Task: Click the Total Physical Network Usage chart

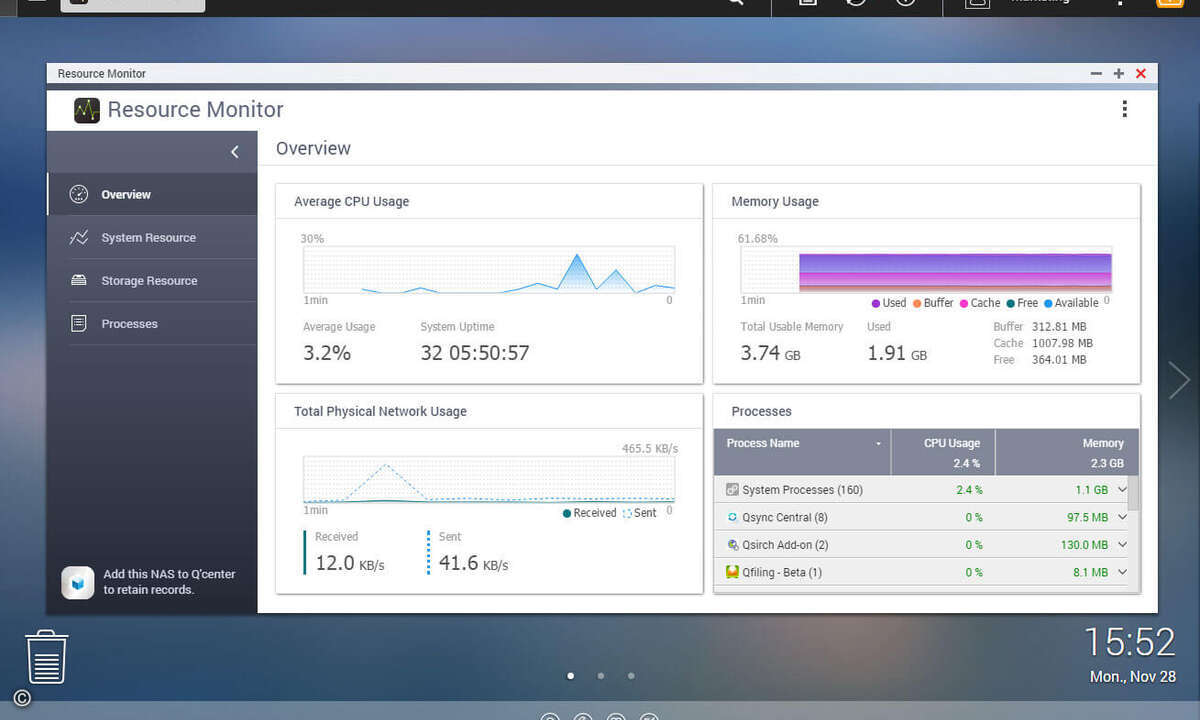Action: (x=489, y=480)
